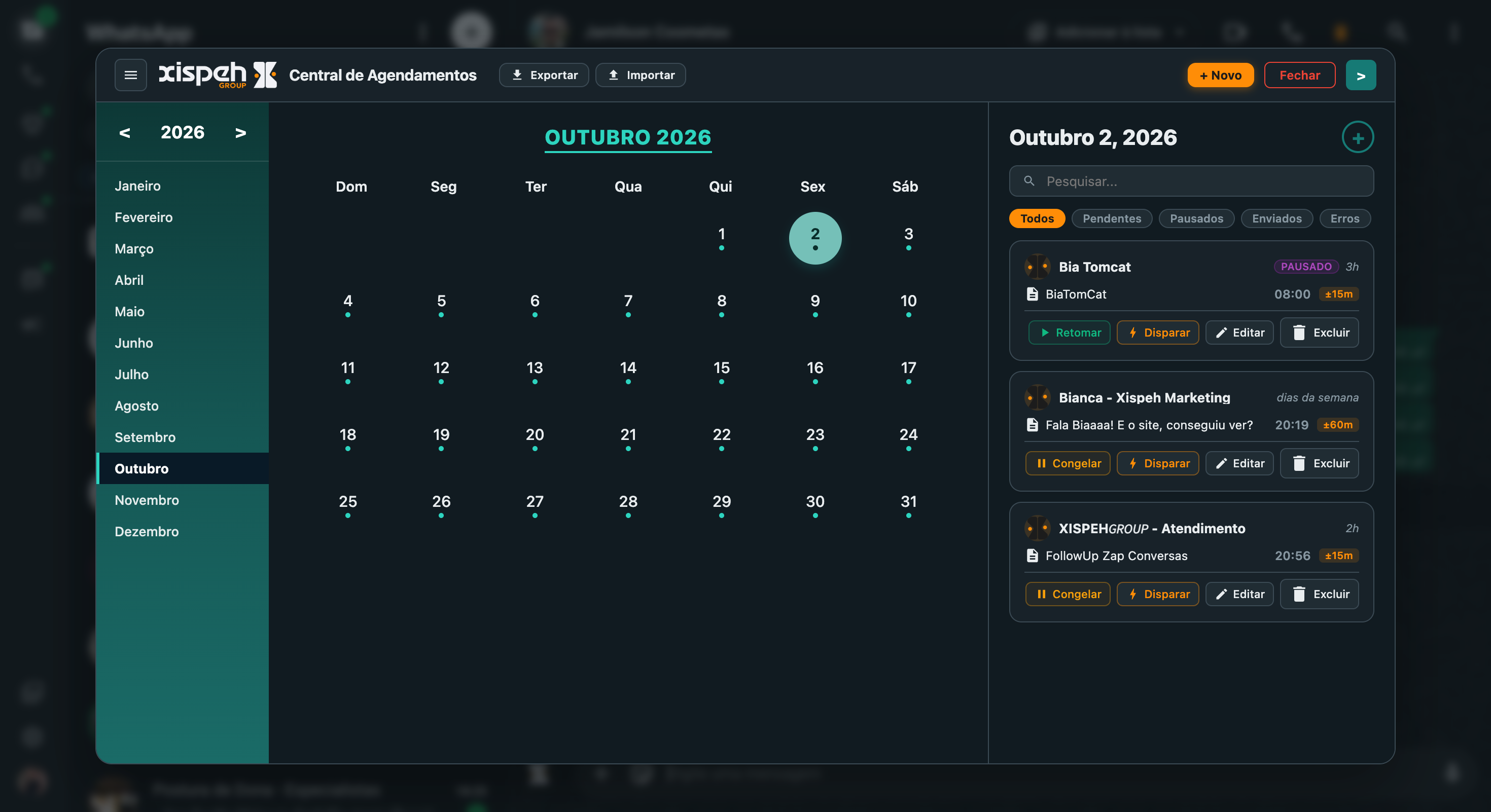Click document icon beside Fala Biaaaa message
The image size is (1491, 812).
click(1032, 425)
